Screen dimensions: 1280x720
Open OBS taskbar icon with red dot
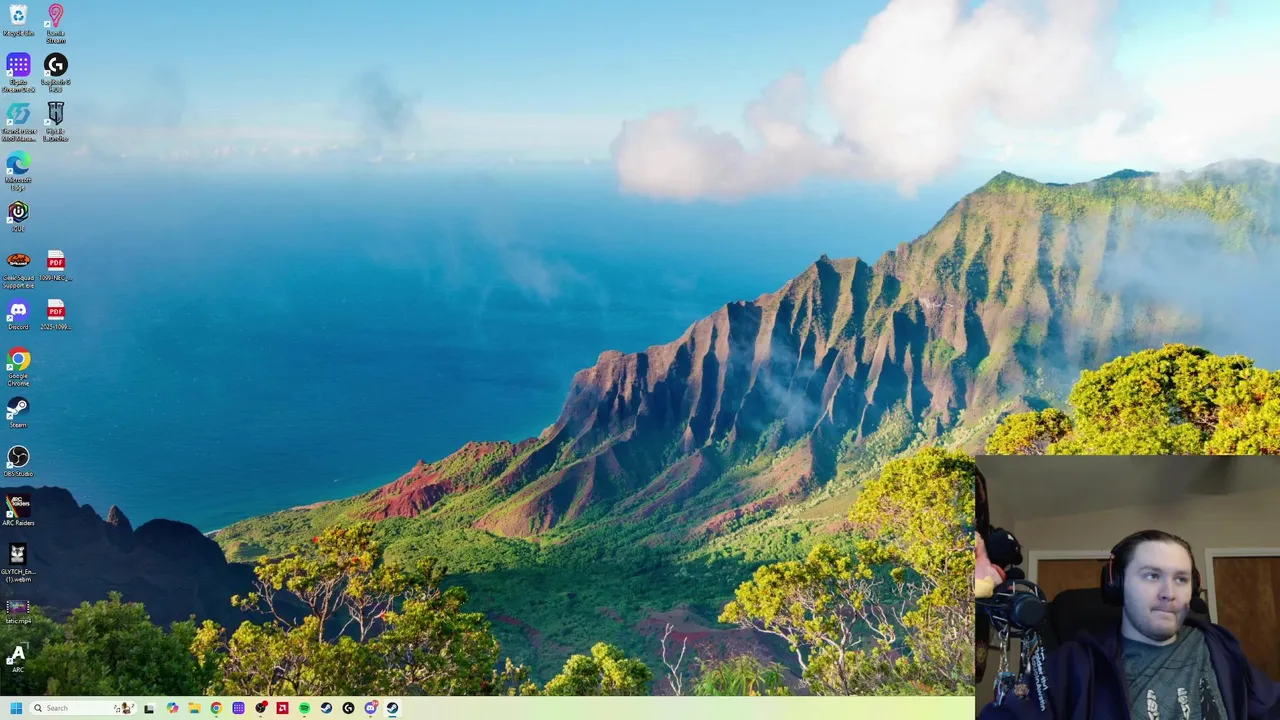(x=261, y=708)
